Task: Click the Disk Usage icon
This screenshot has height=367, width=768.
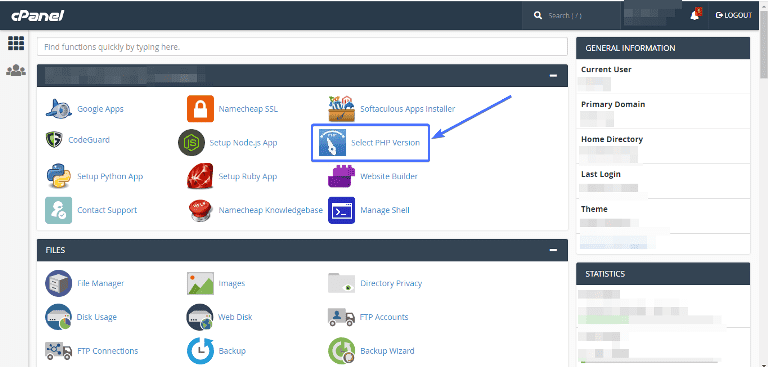Action: point(59,317)
